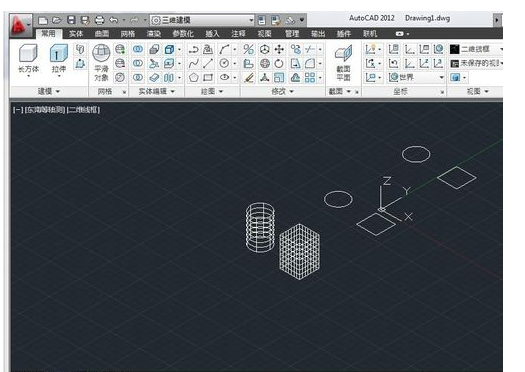Click the [东南等轴测] viewport view control
525x372 pixels.
(45, 110)
